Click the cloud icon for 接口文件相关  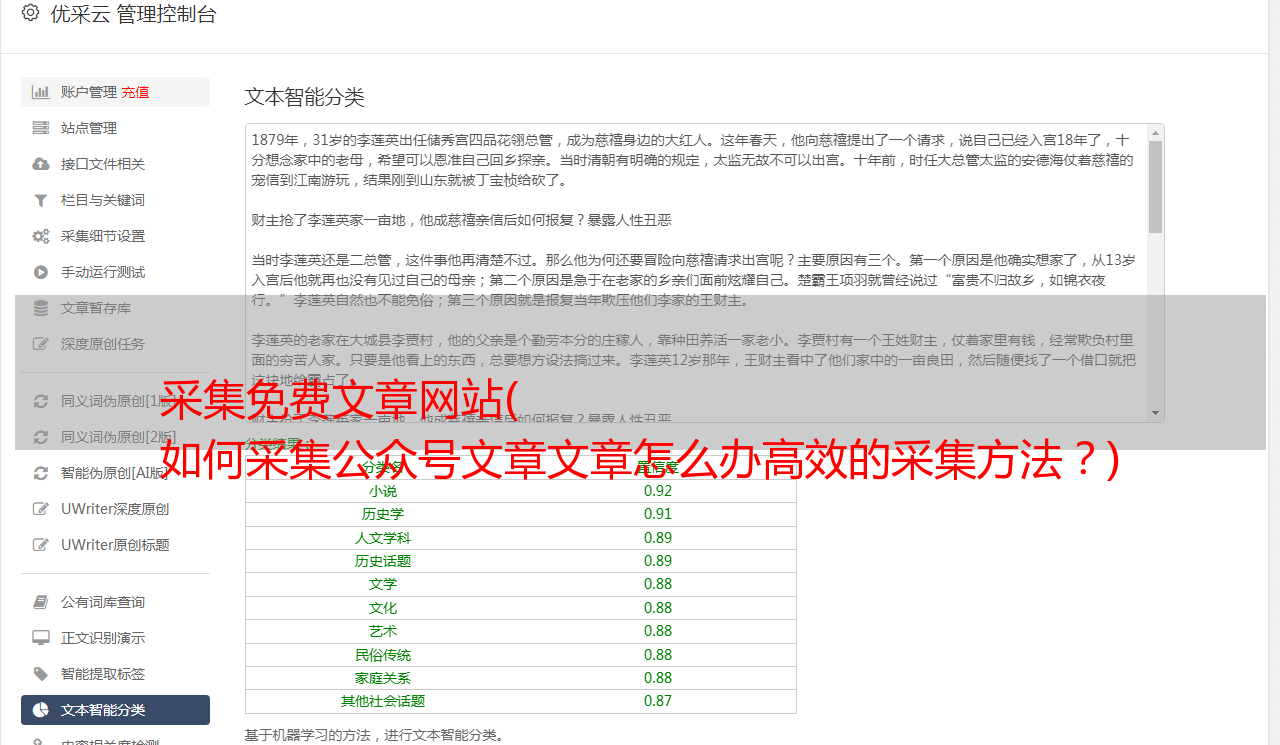click(x=41, y=164)
